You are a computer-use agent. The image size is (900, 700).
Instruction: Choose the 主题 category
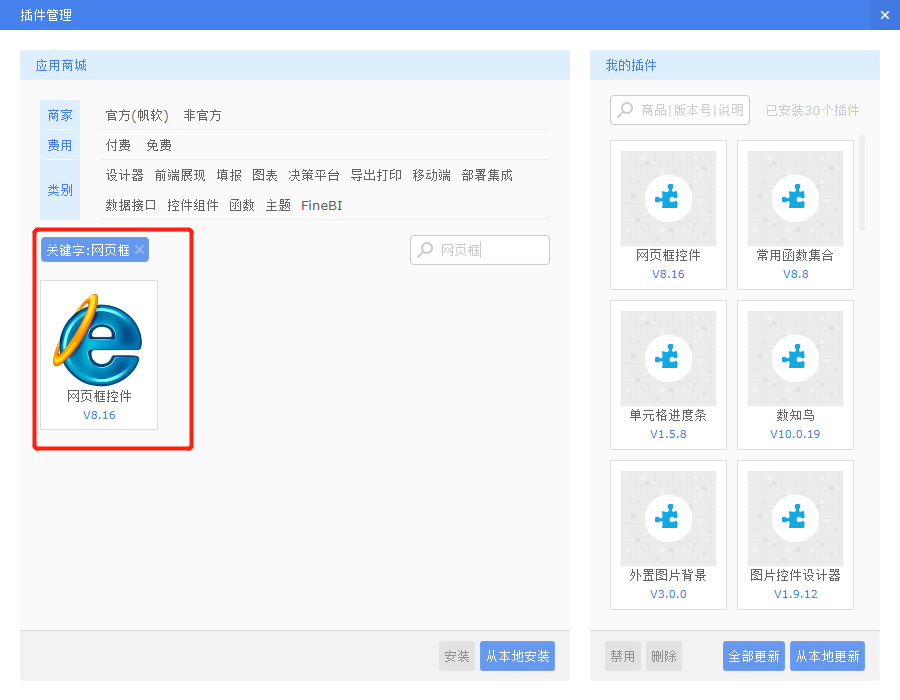click(278, 205)
